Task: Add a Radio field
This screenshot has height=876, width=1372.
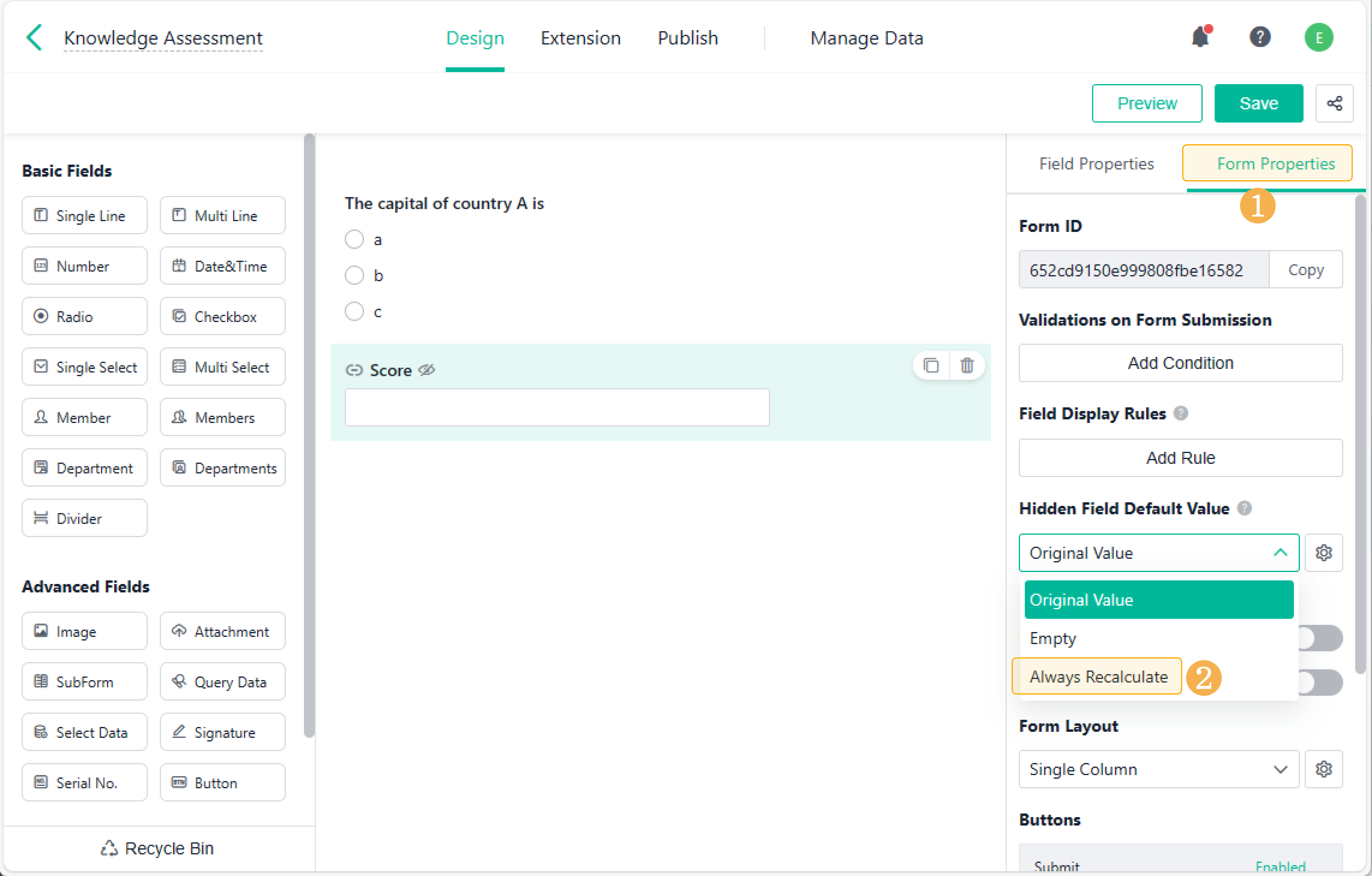Action: click(x=84, y=316)
